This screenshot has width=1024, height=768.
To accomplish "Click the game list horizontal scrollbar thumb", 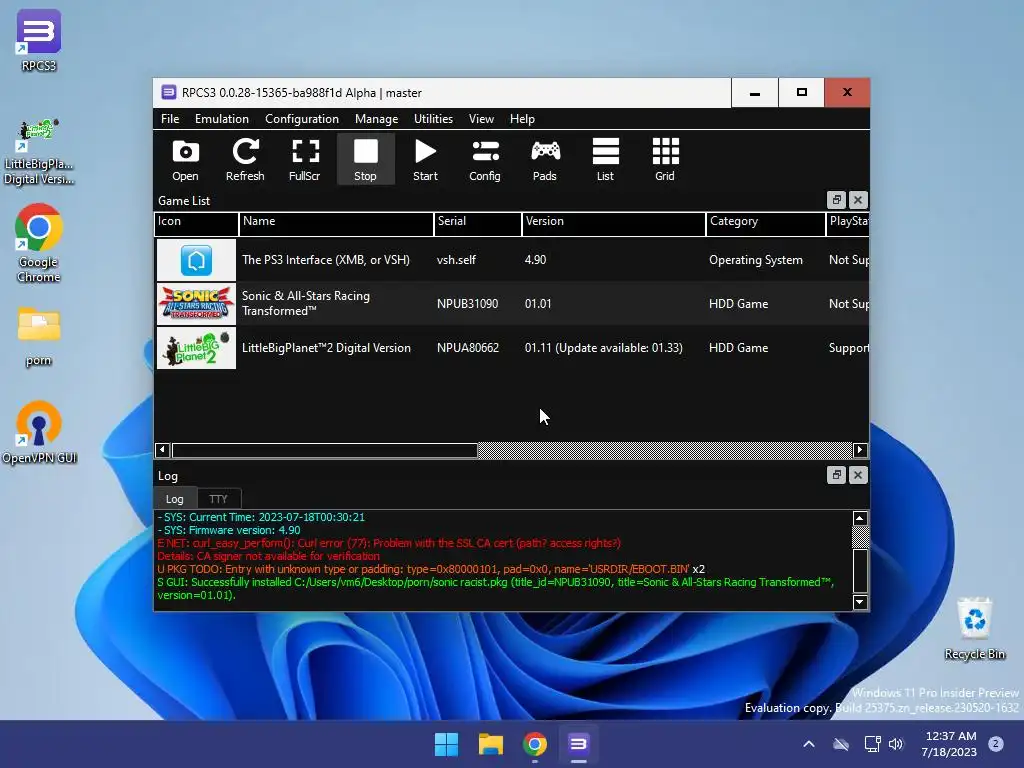I will pyautogui.click(x=325, y=450).
